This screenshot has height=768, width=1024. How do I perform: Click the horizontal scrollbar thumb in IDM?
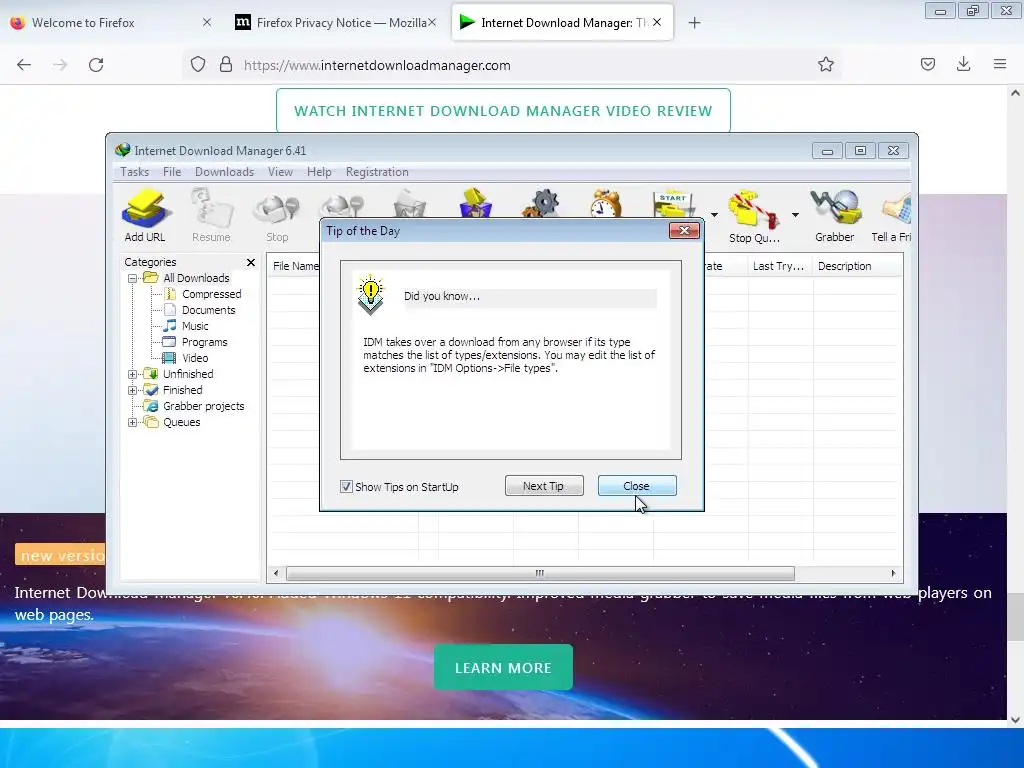tap(540, 573)
